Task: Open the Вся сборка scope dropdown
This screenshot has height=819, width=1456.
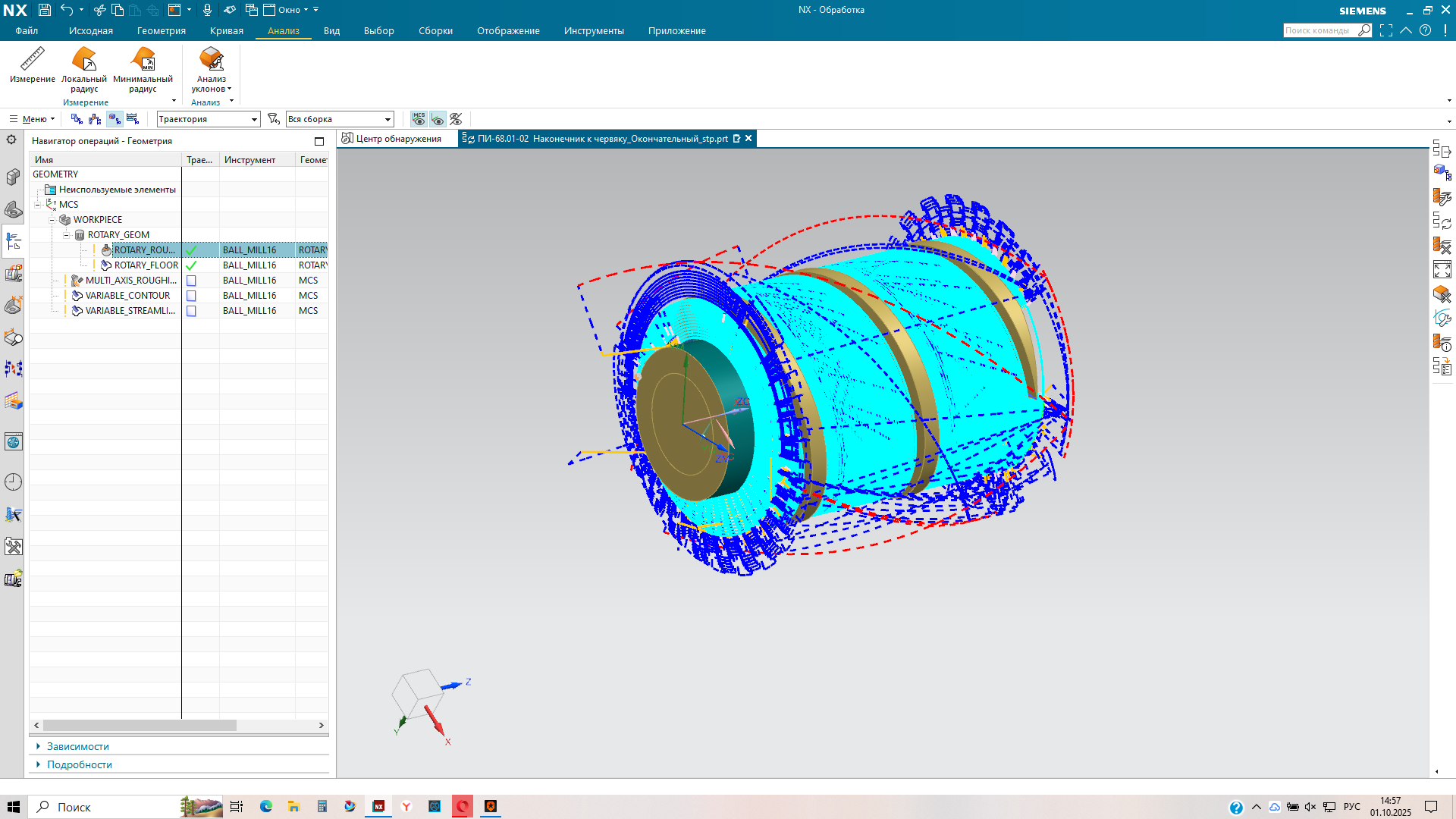Action: pos(340,119)
